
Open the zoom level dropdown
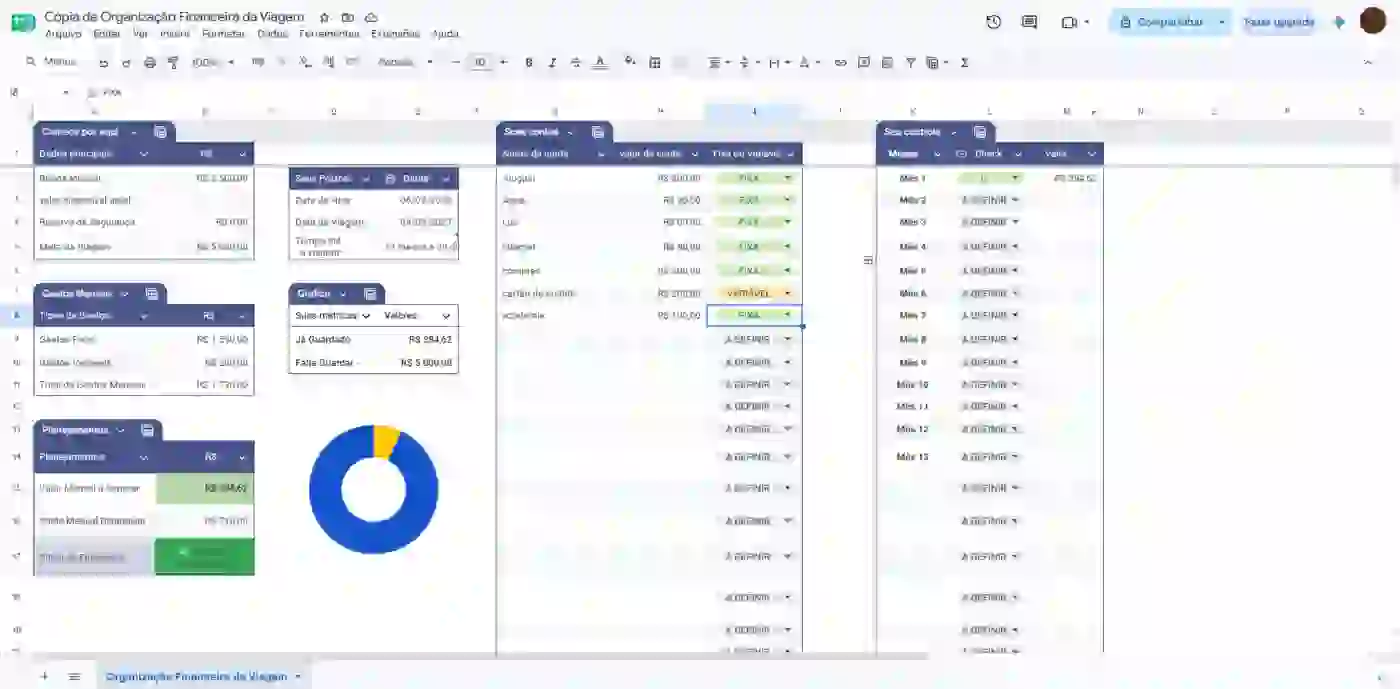(x=212, y=62)
